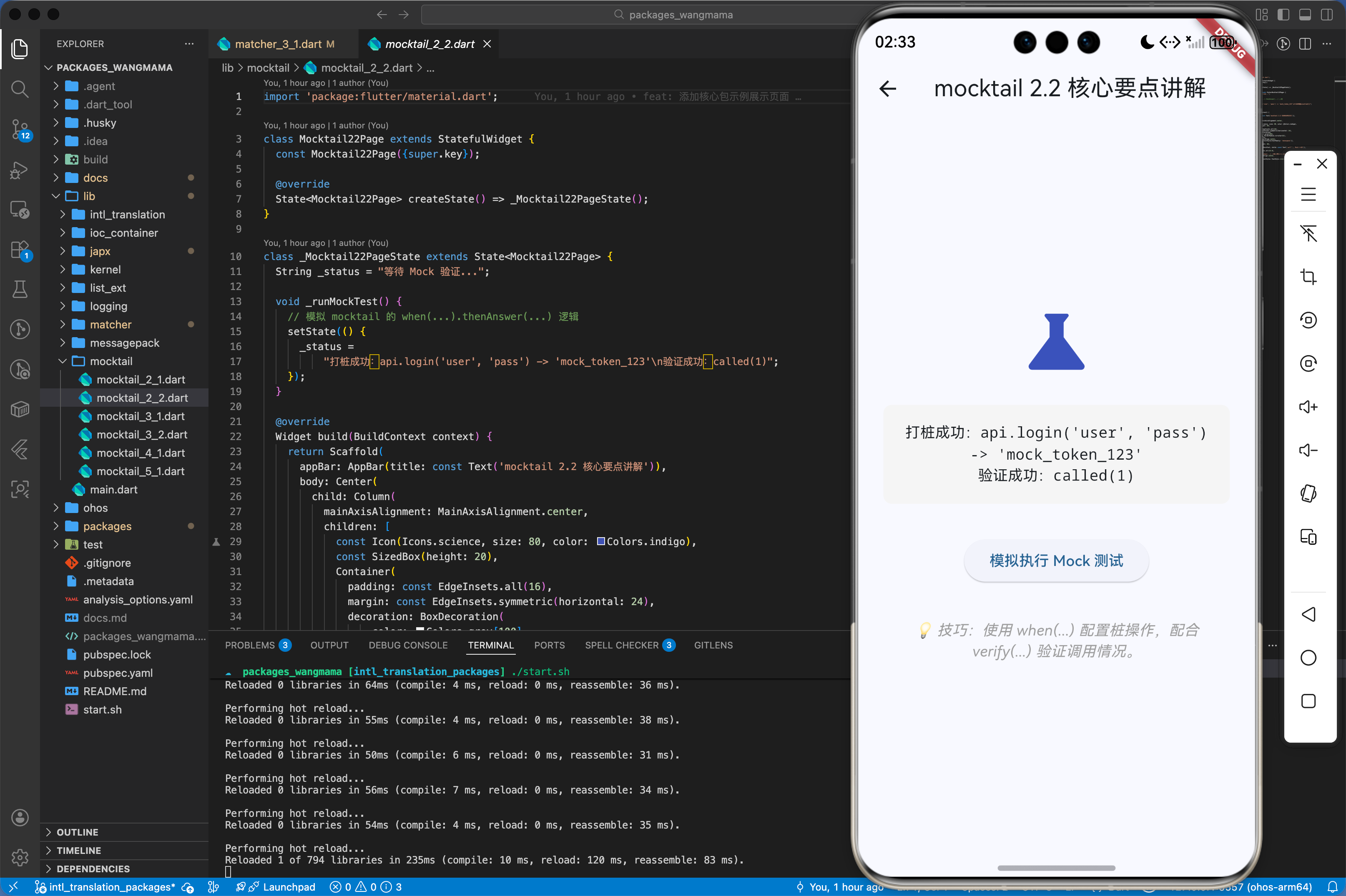Open the Accounts menu icon
This screenshot has width=1346, height=896.
[20, 817]
